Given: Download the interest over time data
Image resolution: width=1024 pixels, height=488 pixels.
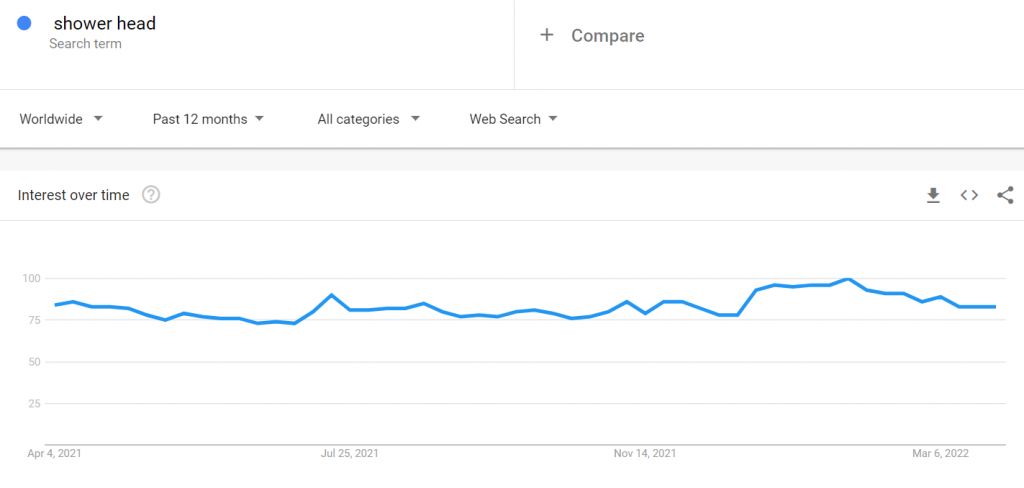Looking at the screenshot, I should (933, 195).
